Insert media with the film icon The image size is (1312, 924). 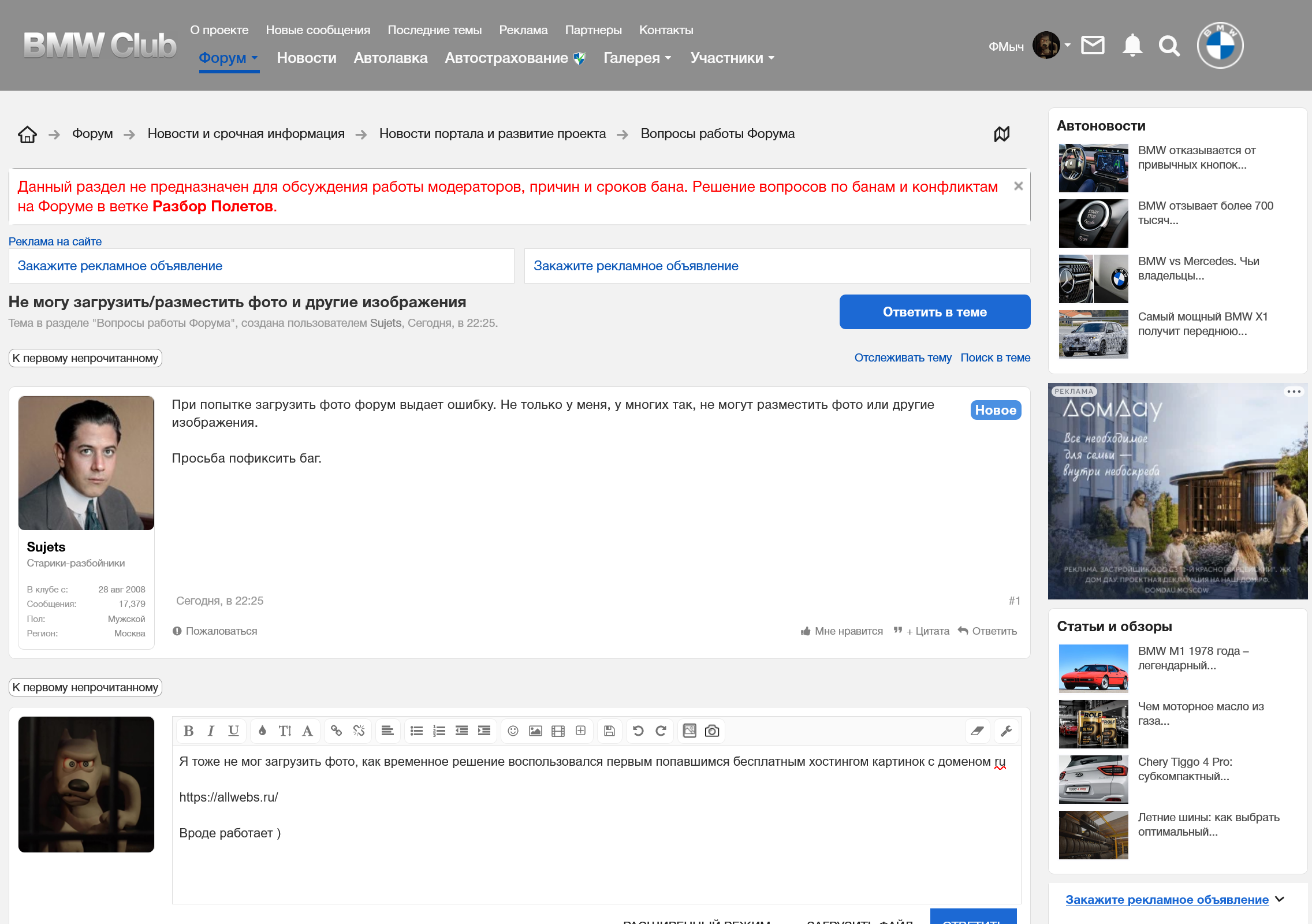pyautogui.click(x=558, y=731)
